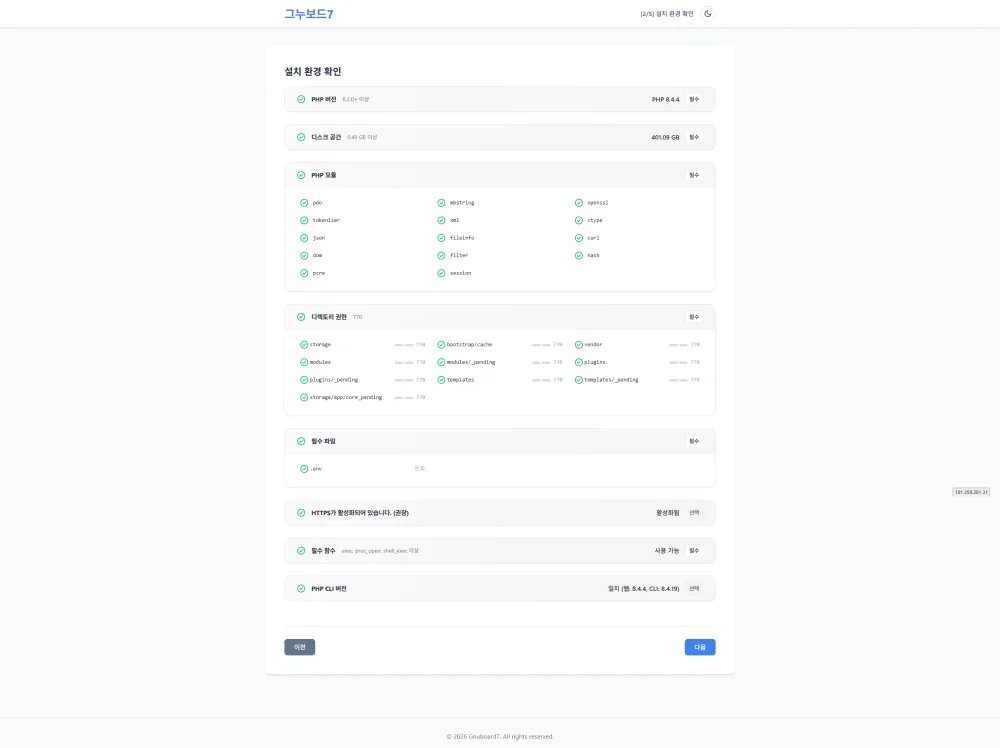Select the templates/_pending directory name

[611, 379]
